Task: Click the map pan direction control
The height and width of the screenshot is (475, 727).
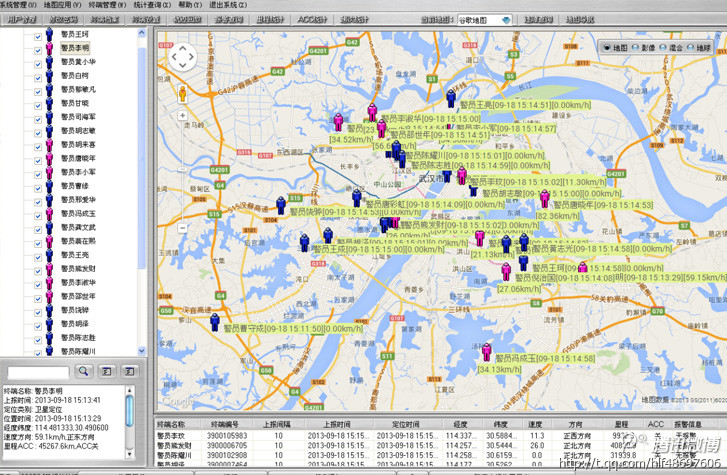Action: pyautogui.click(x=182, y=57)
